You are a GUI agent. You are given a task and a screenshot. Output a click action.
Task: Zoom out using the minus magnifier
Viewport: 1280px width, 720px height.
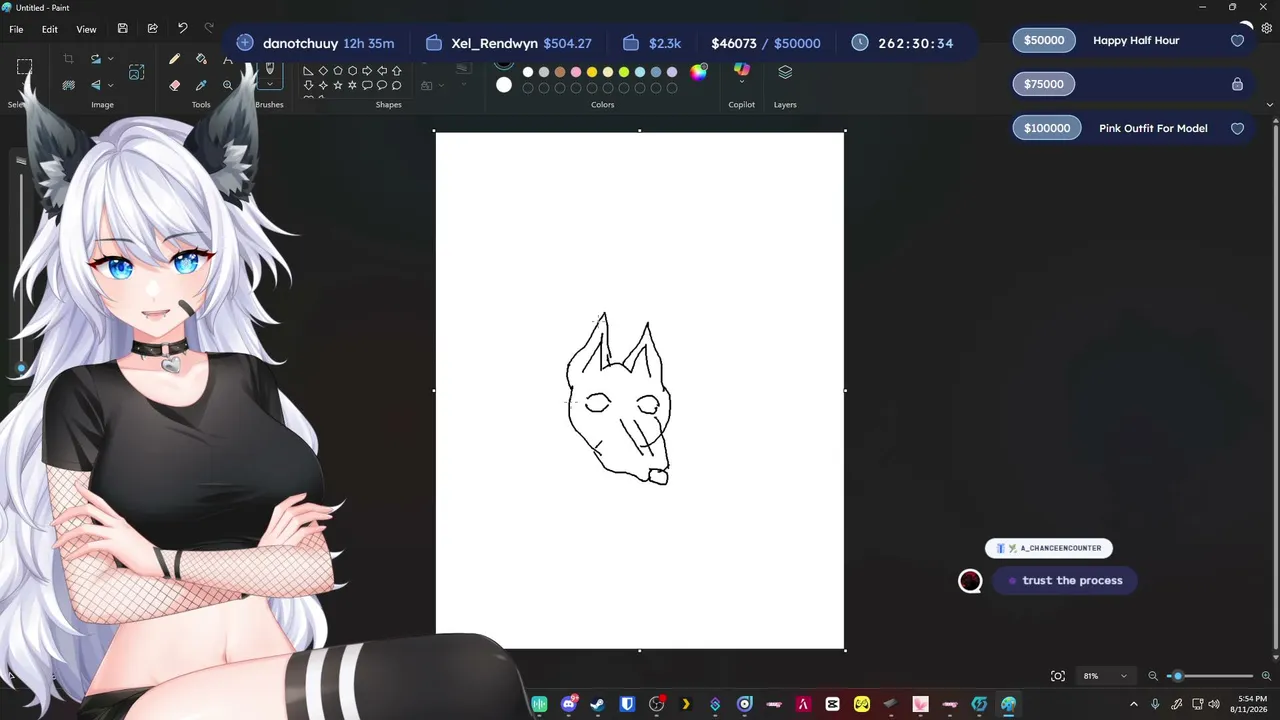click(1153, 676)
